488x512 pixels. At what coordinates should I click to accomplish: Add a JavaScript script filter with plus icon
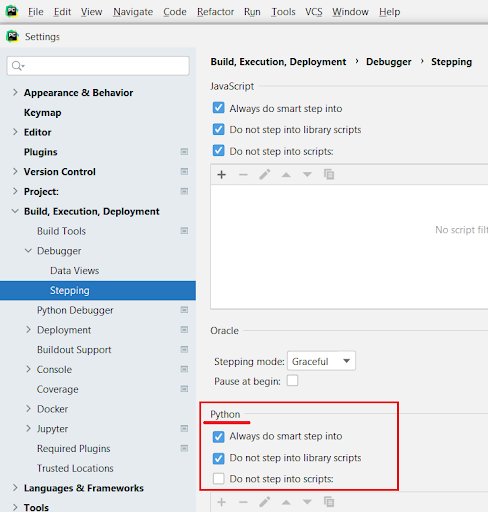(x=222, y=174)
